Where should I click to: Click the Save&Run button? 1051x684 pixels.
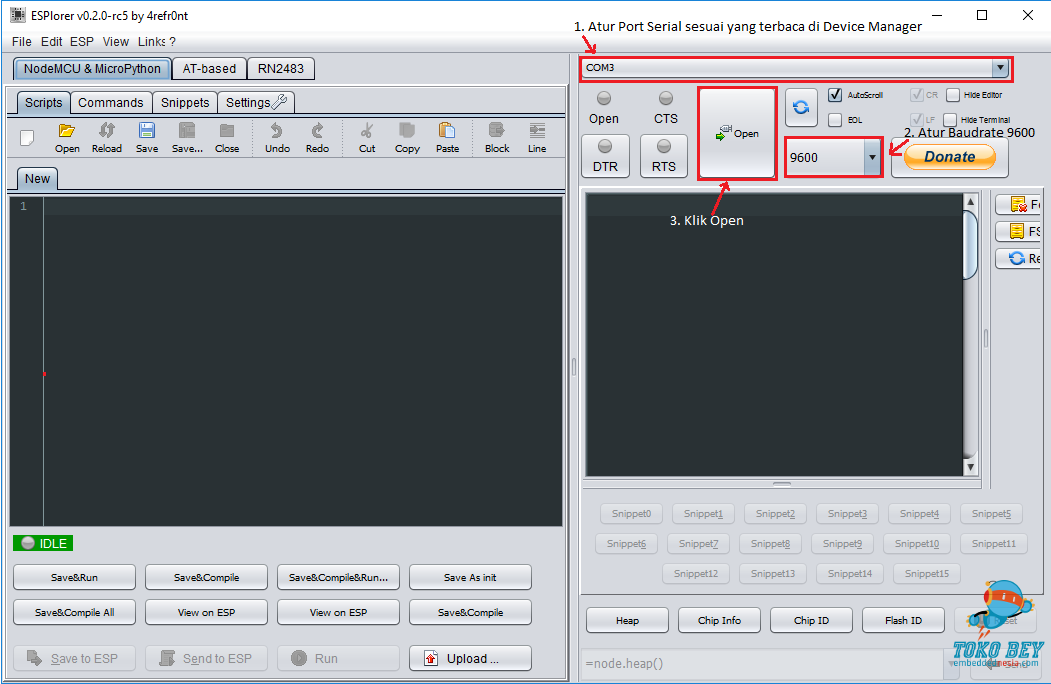pyautogui.click(x=74, y=577)
